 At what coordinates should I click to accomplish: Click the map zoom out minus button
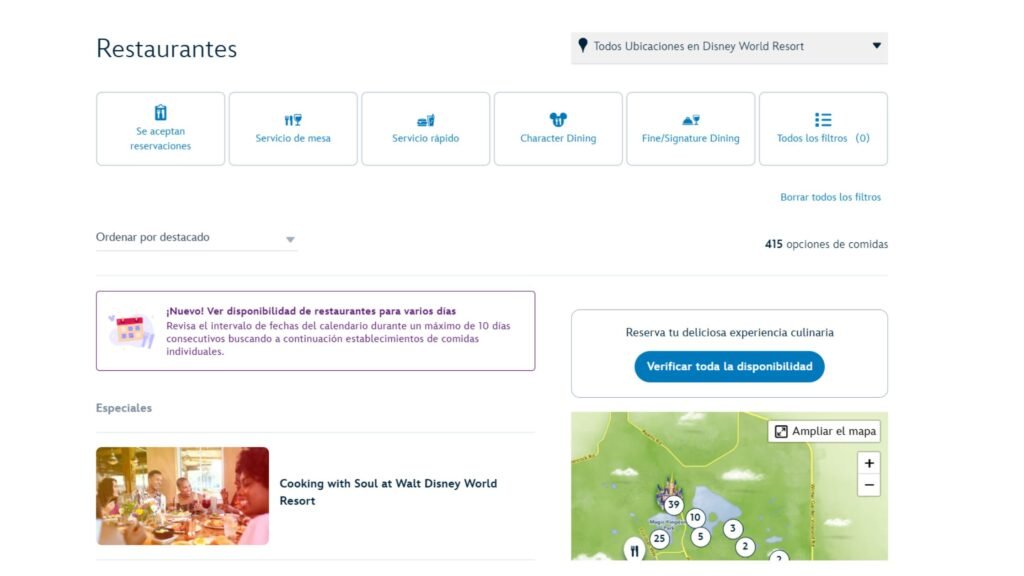point(869,485)
